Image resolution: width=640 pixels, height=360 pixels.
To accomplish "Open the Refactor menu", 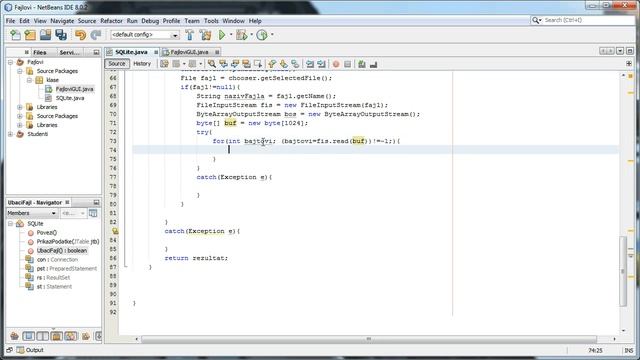I will pyautogui.click(x=111, y=21).
